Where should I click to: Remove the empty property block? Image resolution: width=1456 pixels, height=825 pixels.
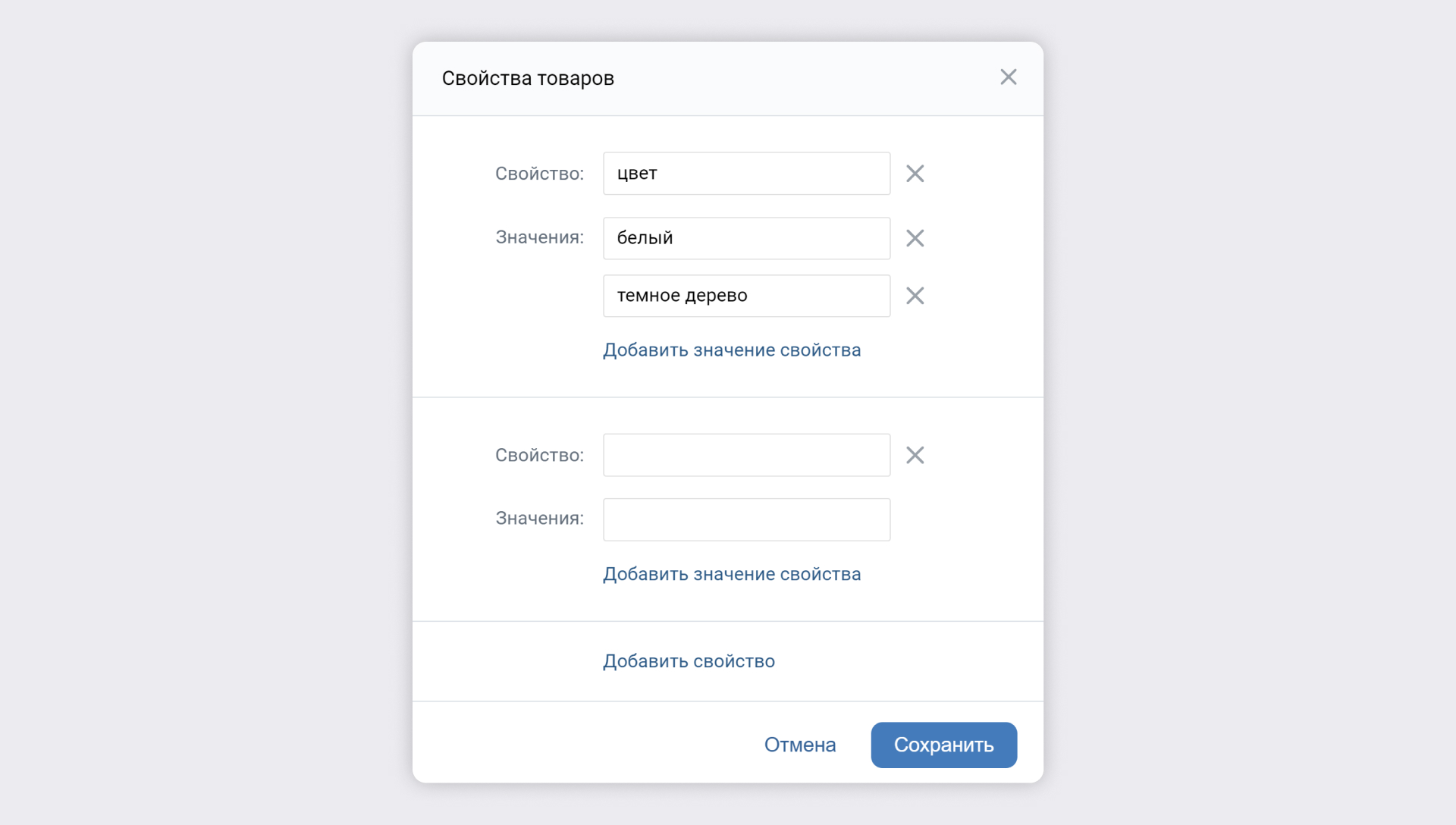(x=915, y=455)
